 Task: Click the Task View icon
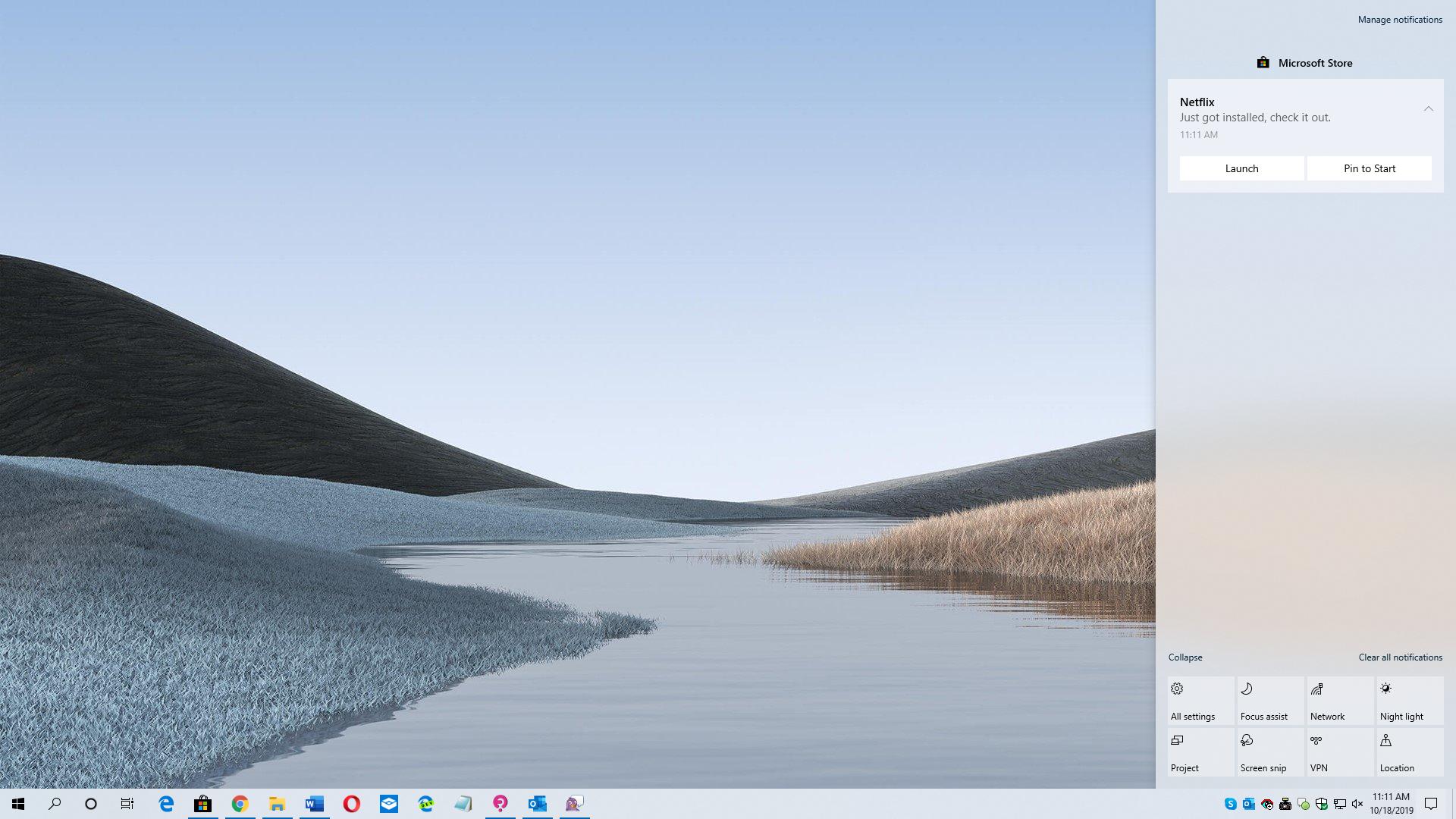127,804
